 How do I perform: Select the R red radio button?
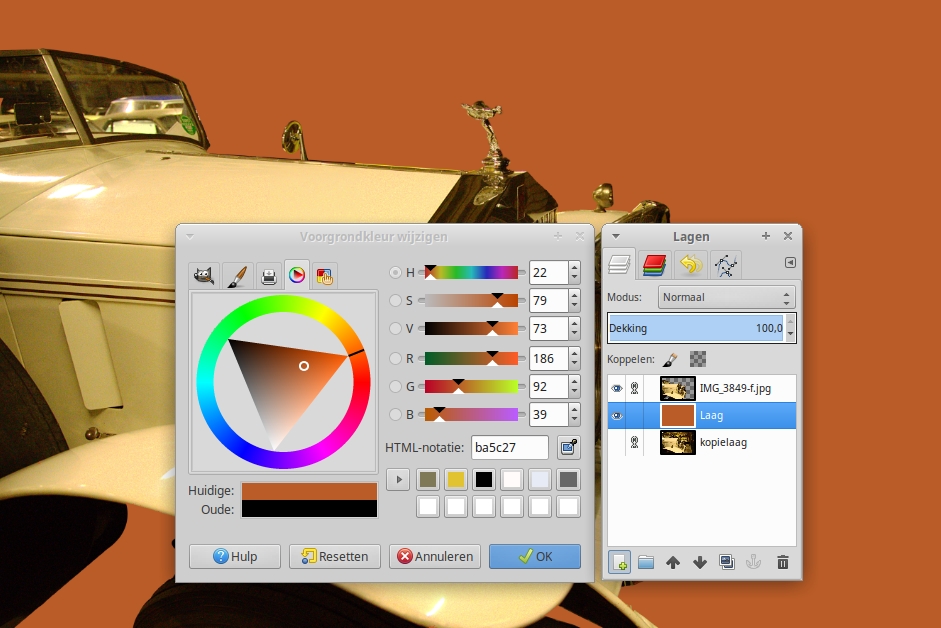click(395, 358)
